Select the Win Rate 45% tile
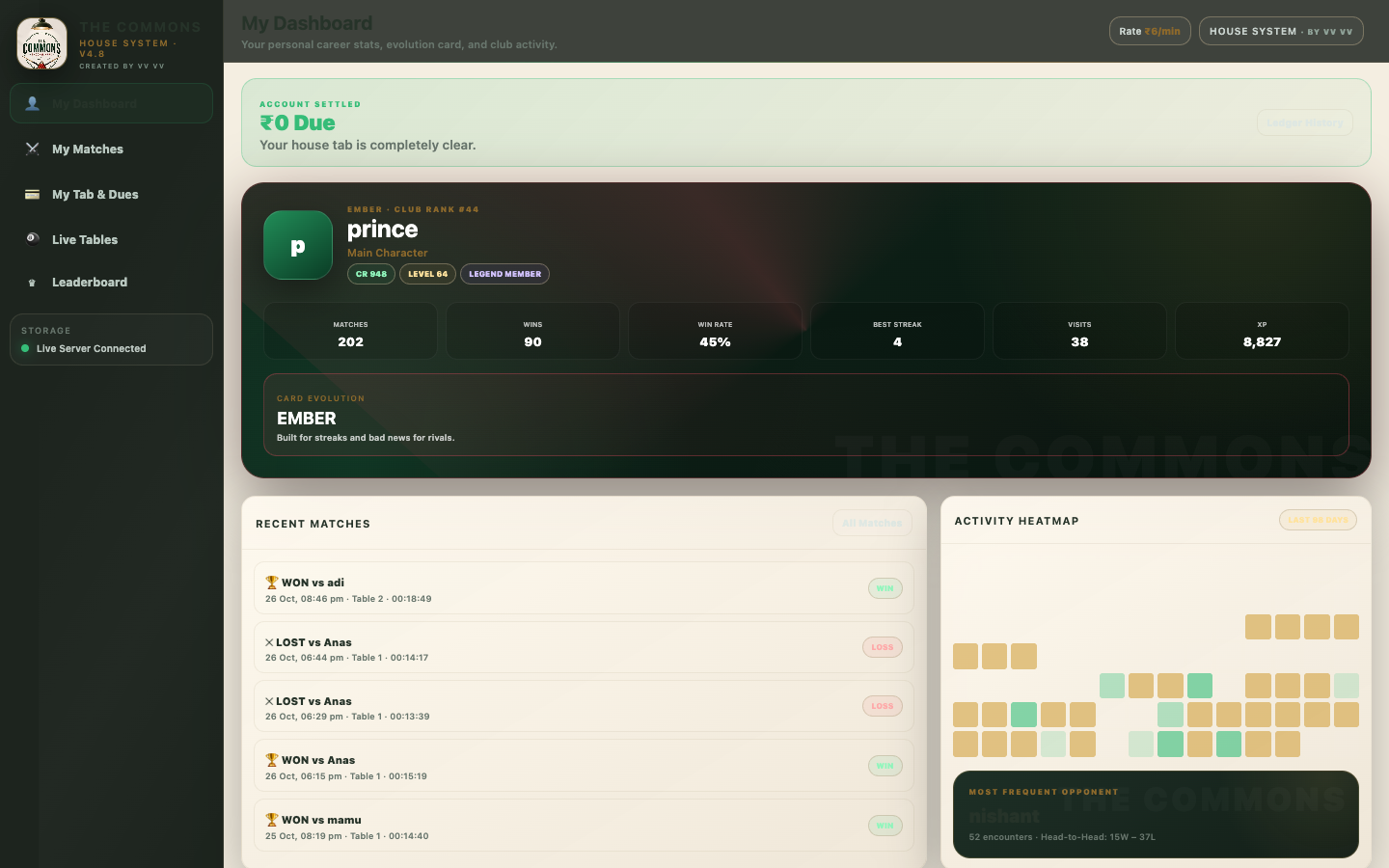 (x=715, y=331)
